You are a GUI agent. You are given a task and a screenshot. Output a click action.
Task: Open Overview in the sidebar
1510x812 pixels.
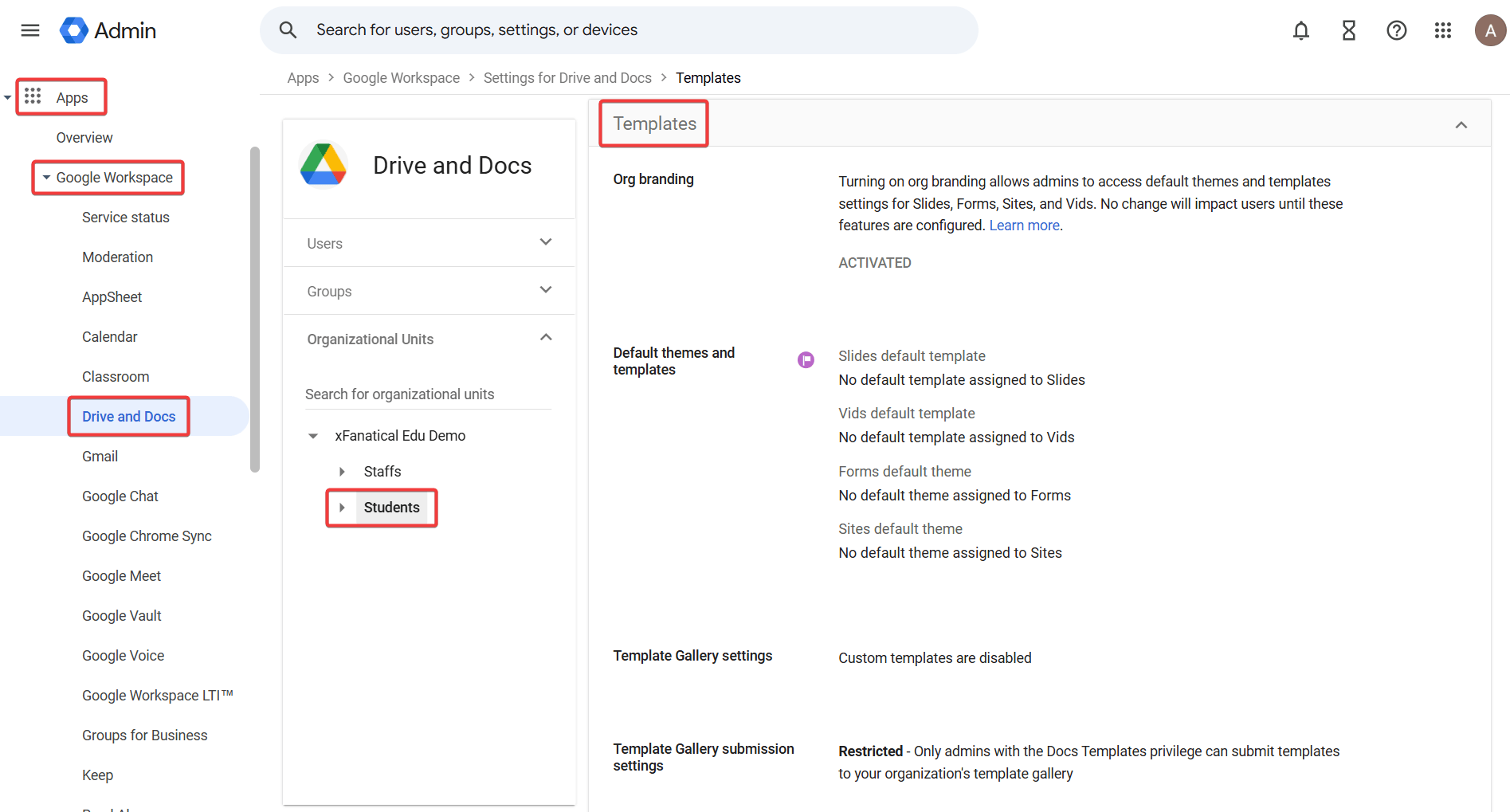coord(84,138)
